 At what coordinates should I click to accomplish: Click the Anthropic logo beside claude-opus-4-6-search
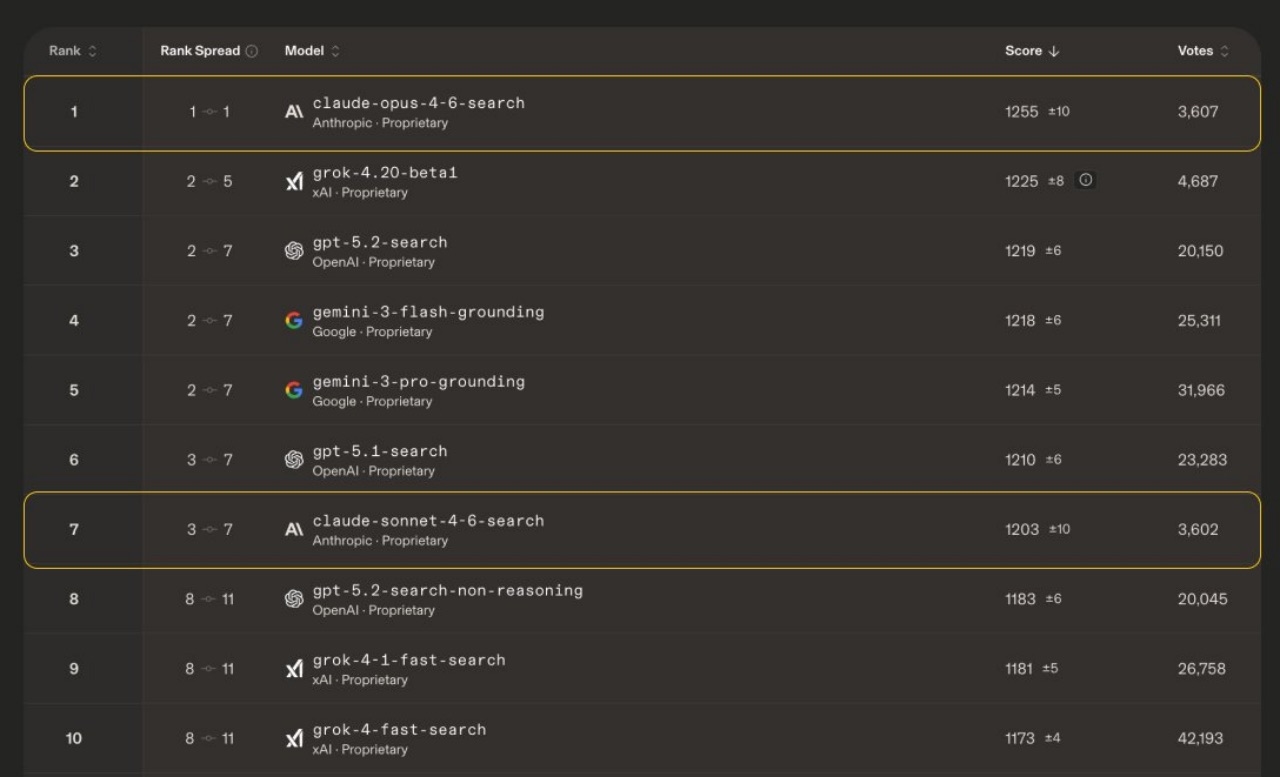point(294,112)
